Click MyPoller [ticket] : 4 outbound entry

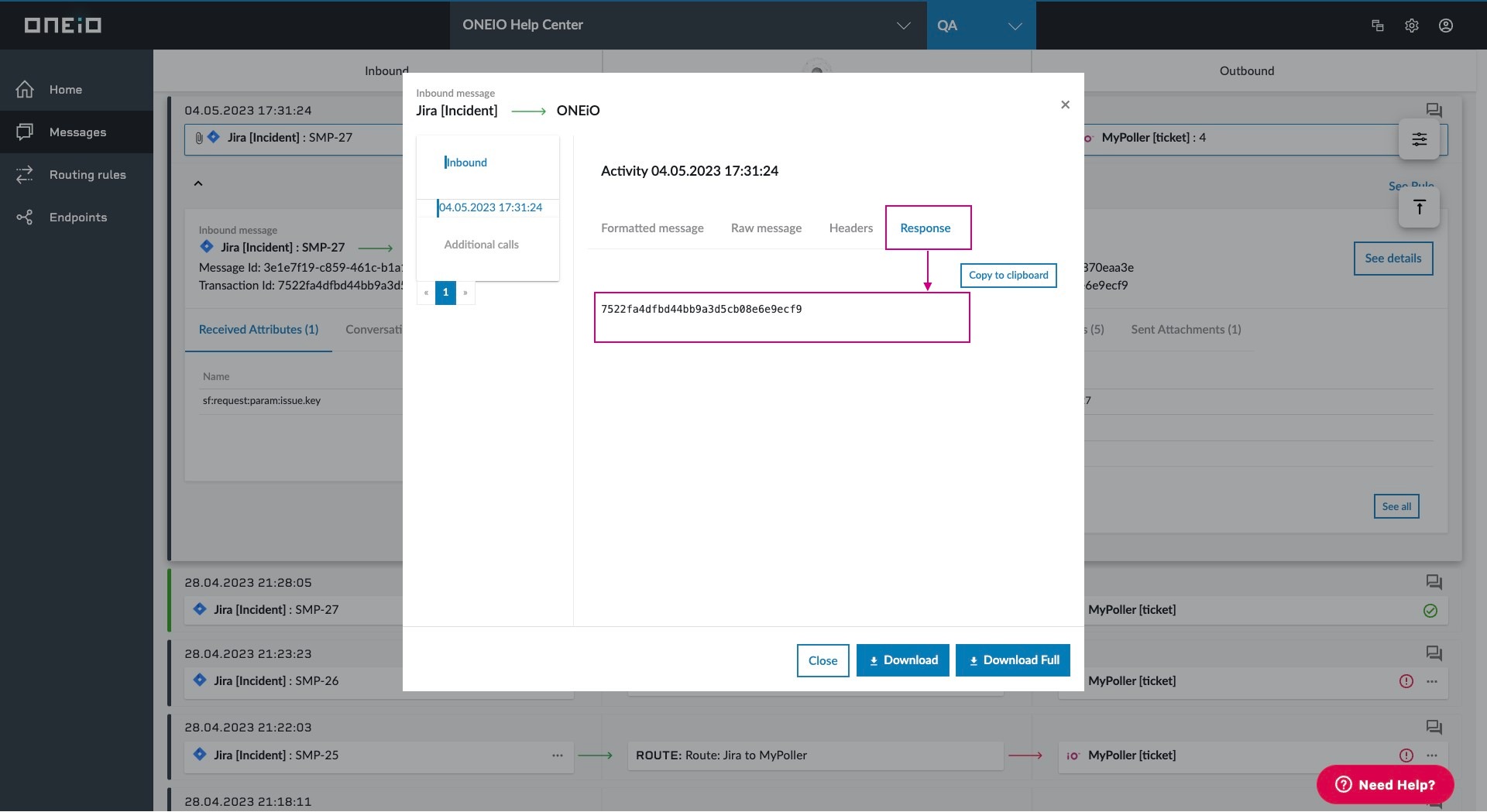1153,138
